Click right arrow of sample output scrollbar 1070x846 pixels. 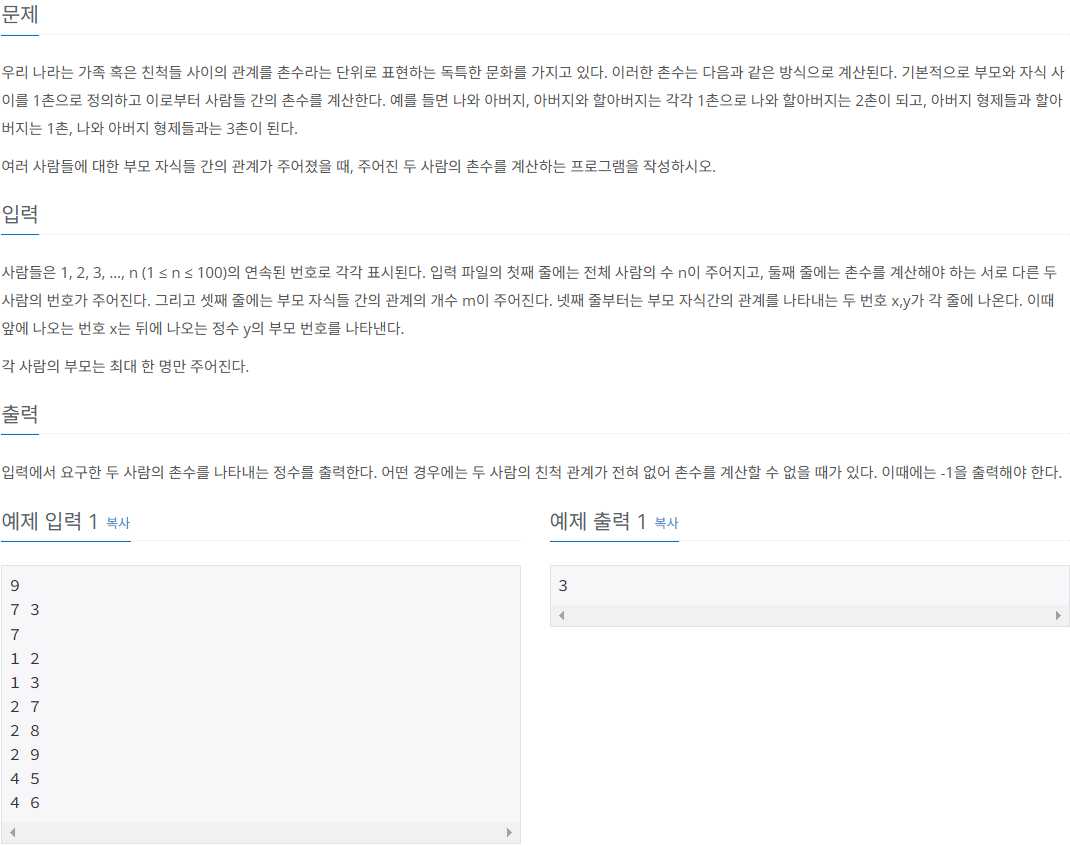click(x=1058, y=615)
